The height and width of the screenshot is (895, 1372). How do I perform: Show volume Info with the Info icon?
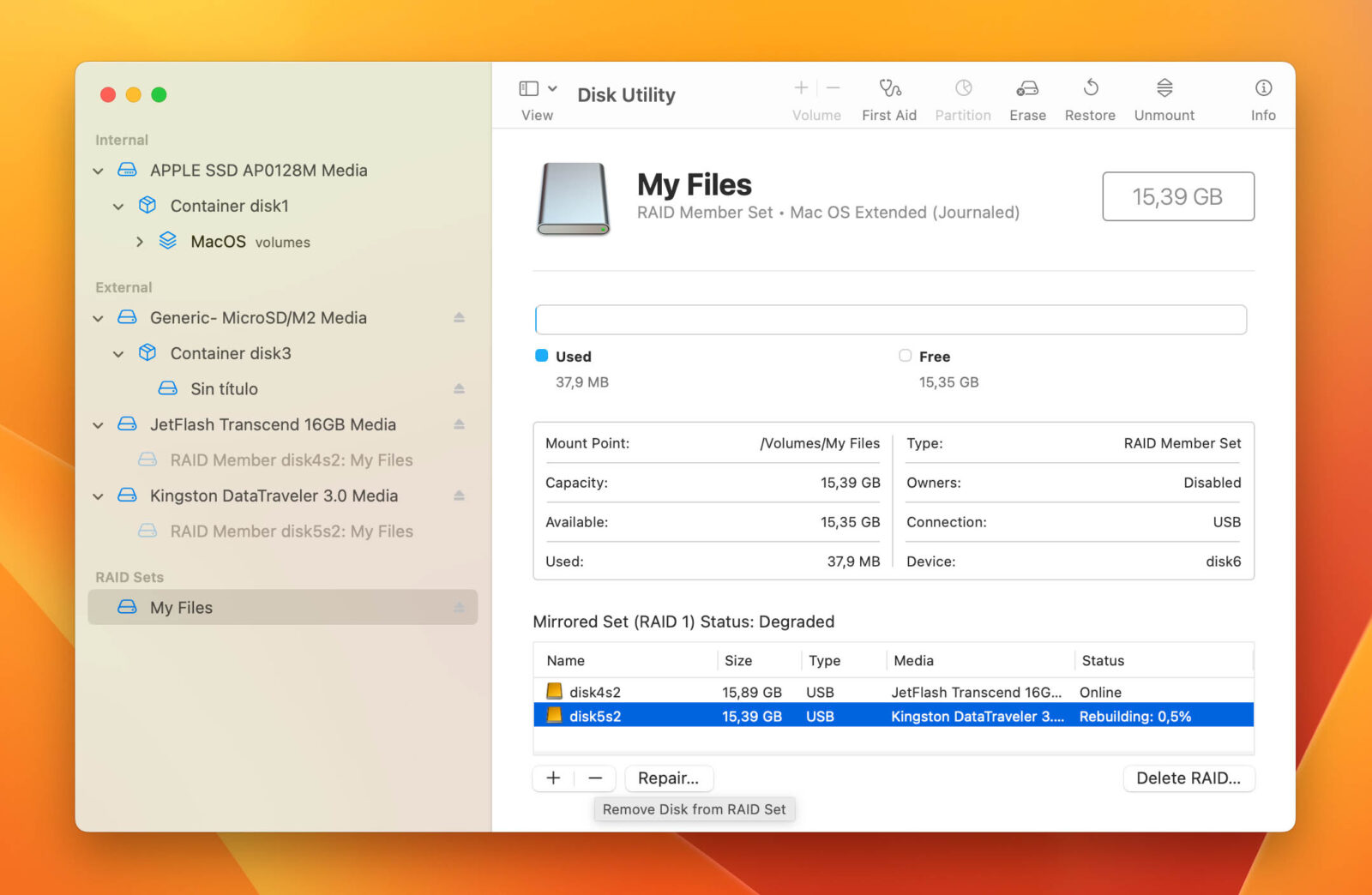pos(1262,96)
